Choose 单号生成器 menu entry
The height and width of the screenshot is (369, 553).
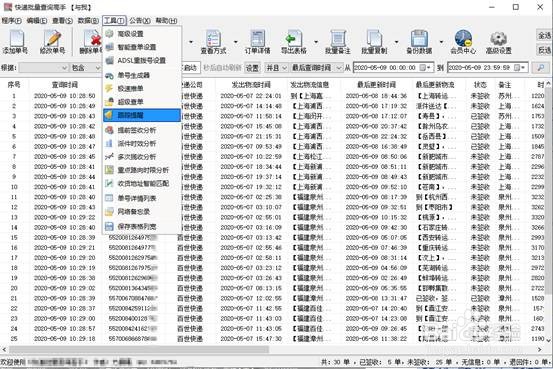(142, 75)
